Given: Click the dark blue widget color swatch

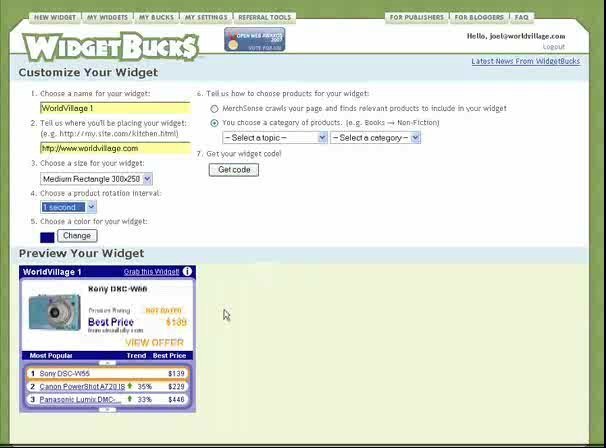Looking at the screenshot, I should coord(47,237).
